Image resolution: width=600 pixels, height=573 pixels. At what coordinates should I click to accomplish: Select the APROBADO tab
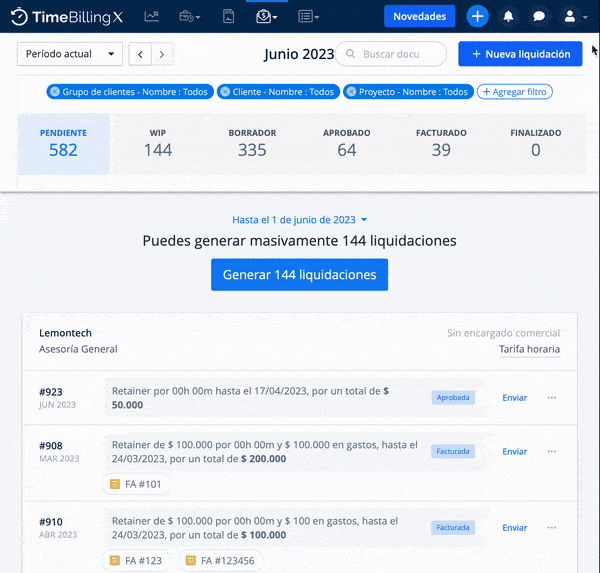(347, 144)
